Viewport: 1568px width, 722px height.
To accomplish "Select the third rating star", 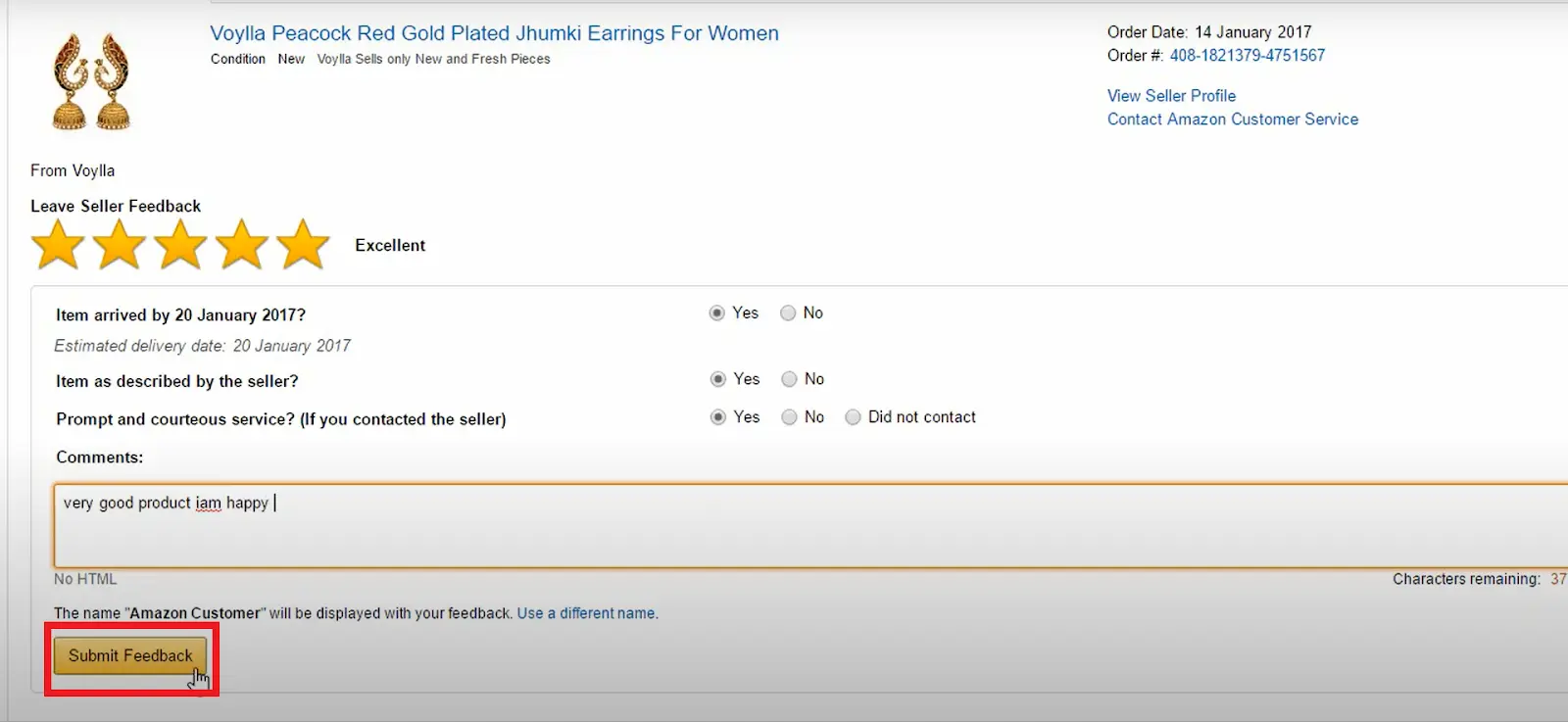I will tap(181, 244).
